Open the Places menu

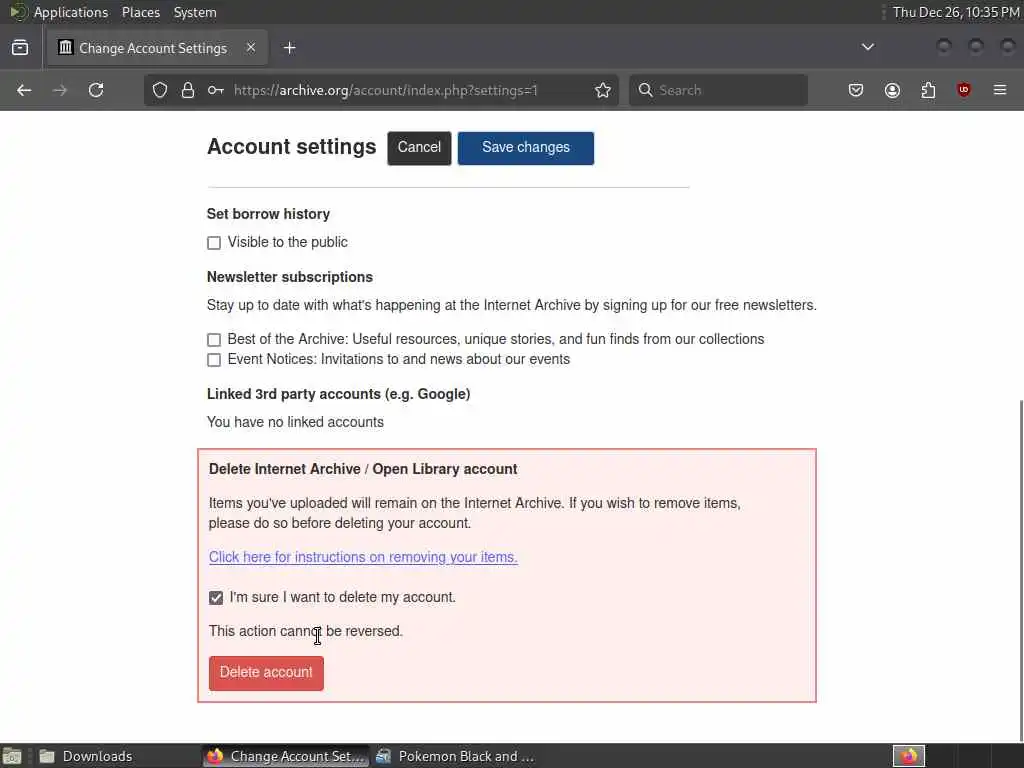141,12
